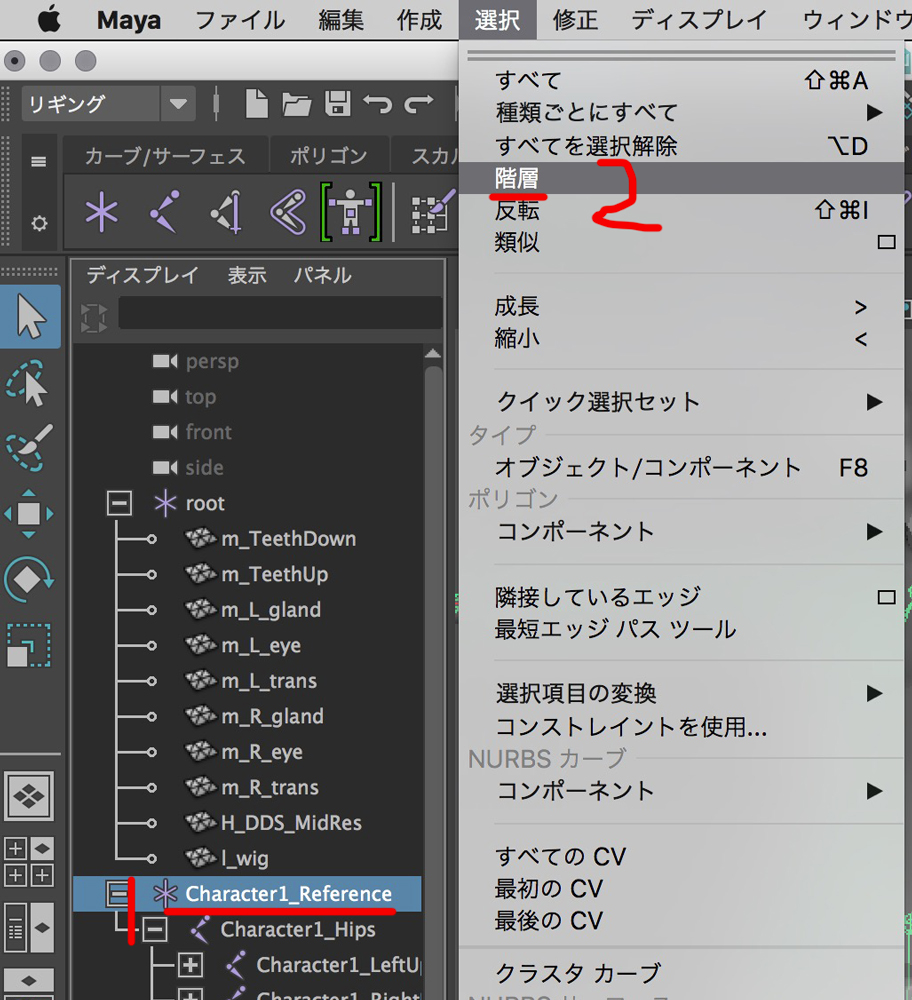Open a scene using the folder icon

pos(297,104)
